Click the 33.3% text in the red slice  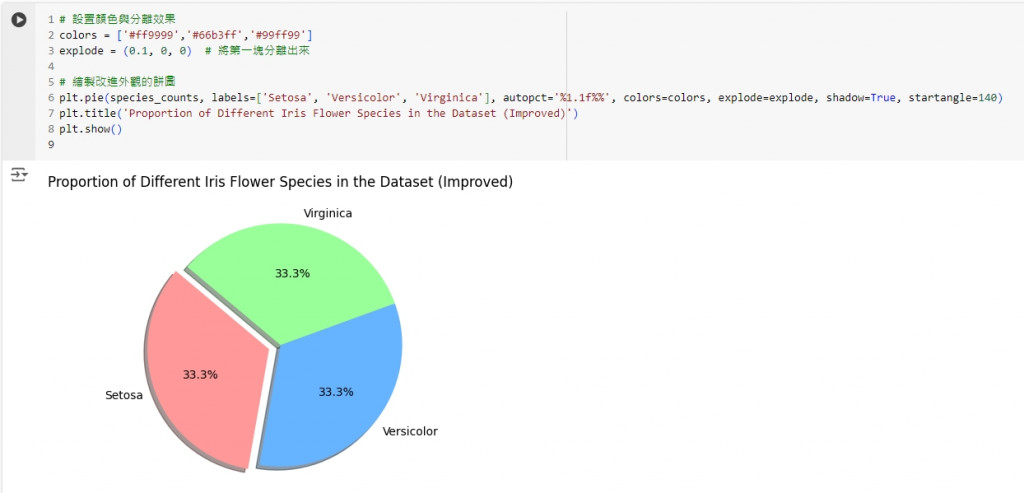[x=200, y=374]
